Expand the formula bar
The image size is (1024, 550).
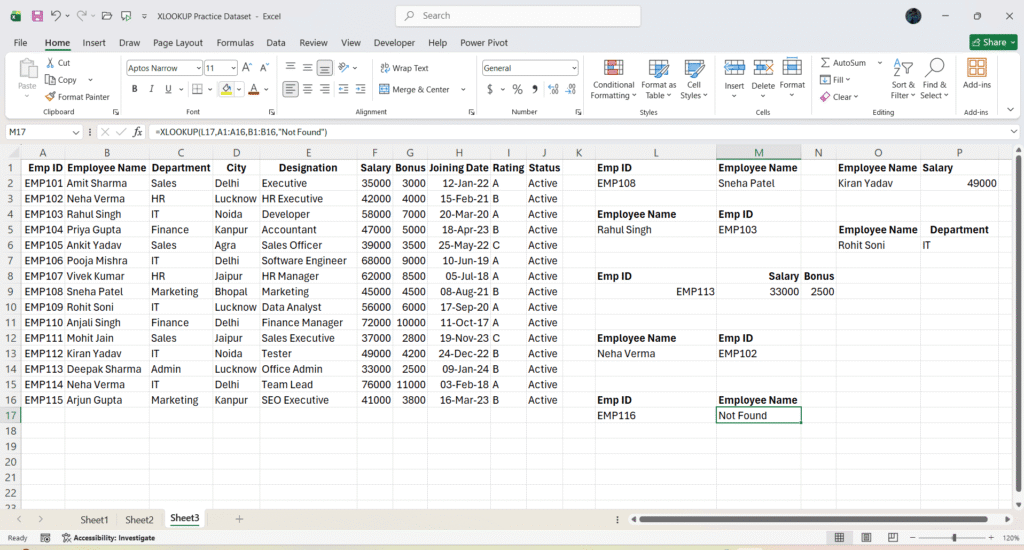pos(1013,132)
